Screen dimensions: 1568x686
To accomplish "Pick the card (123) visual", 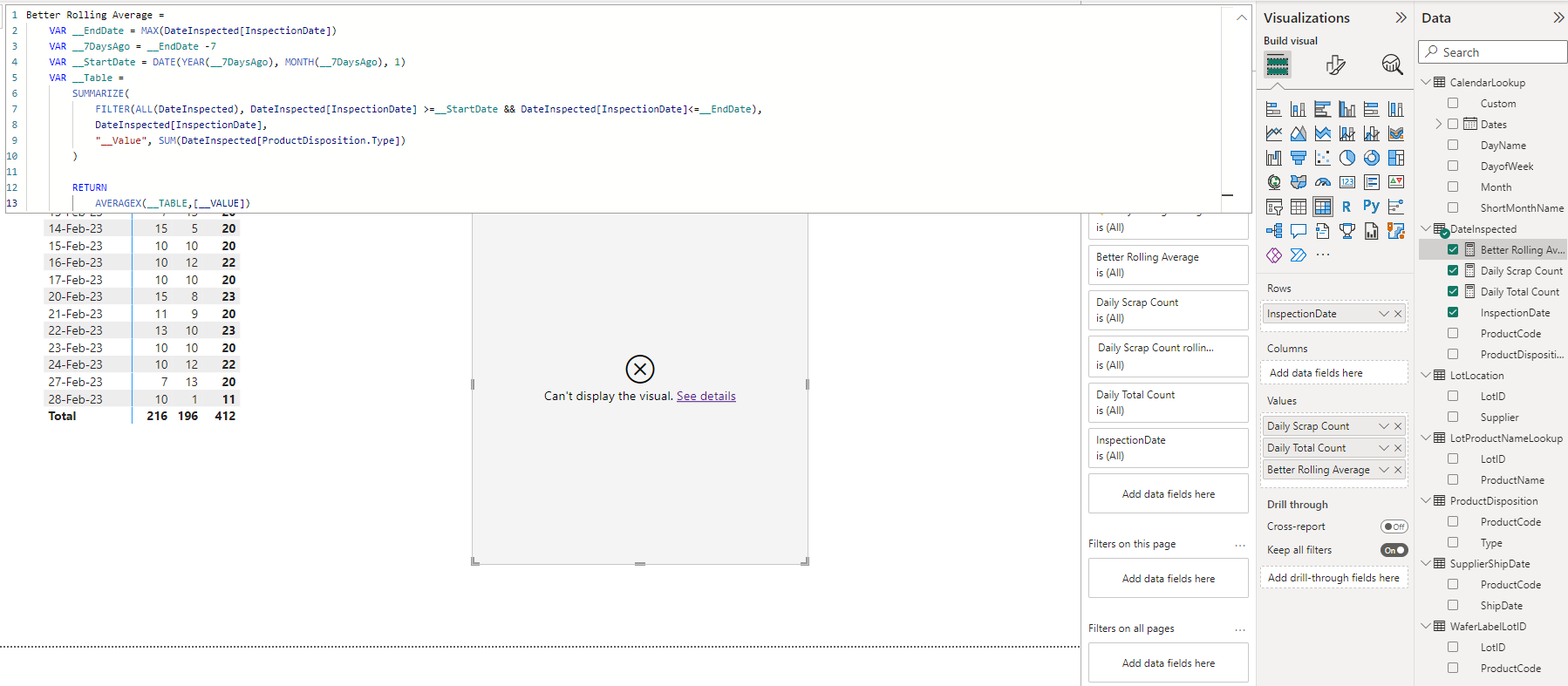I will 1347,182.
